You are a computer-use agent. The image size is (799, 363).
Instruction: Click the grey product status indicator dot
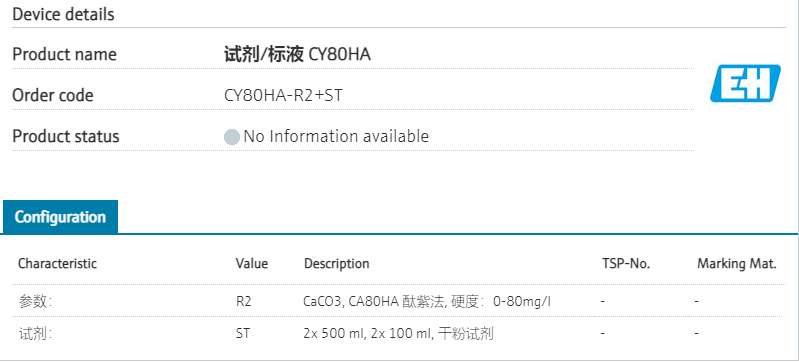pyautogui.click(x=232, y=137)
